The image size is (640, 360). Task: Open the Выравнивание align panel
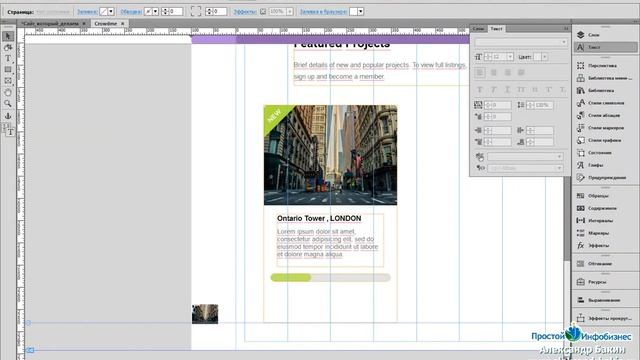click(605, 300)
